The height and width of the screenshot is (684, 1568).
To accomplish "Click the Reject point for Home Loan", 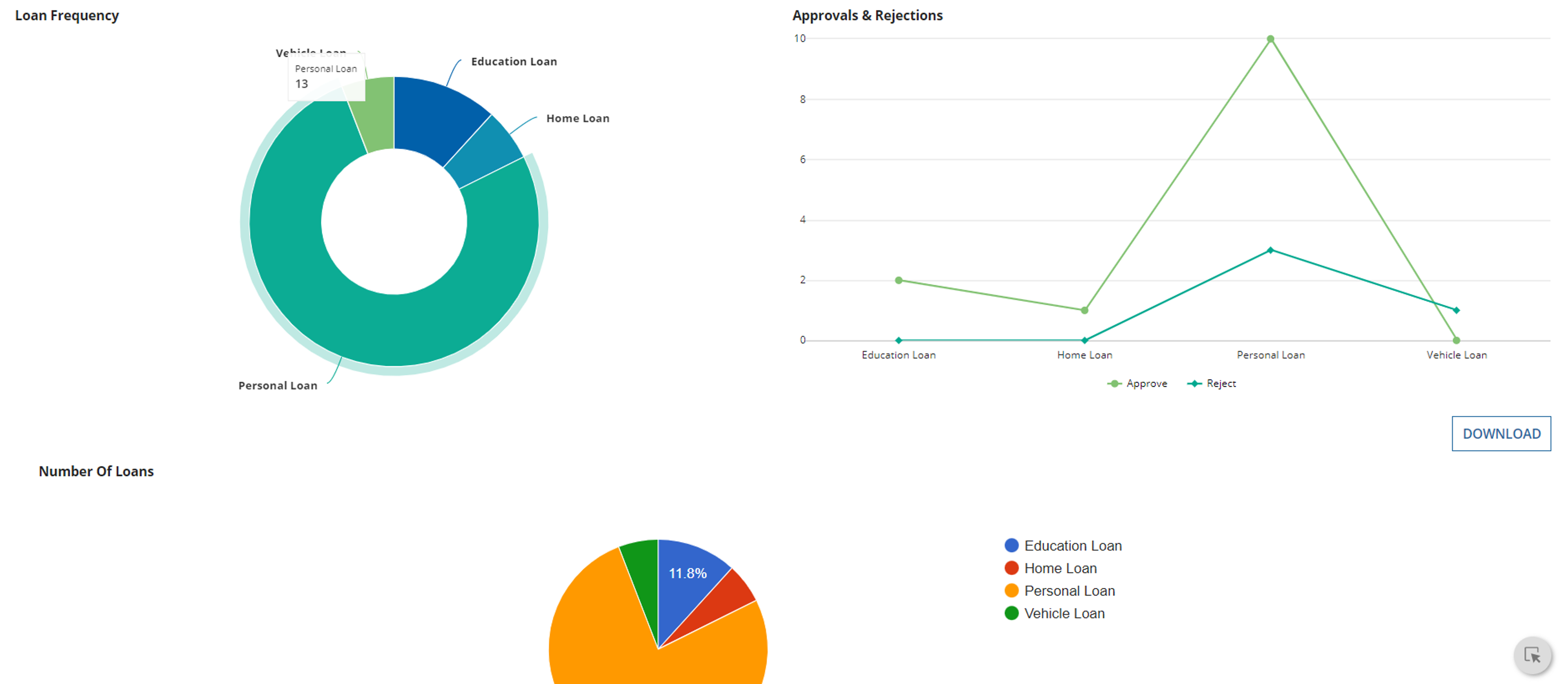I will pos(1084,340).
